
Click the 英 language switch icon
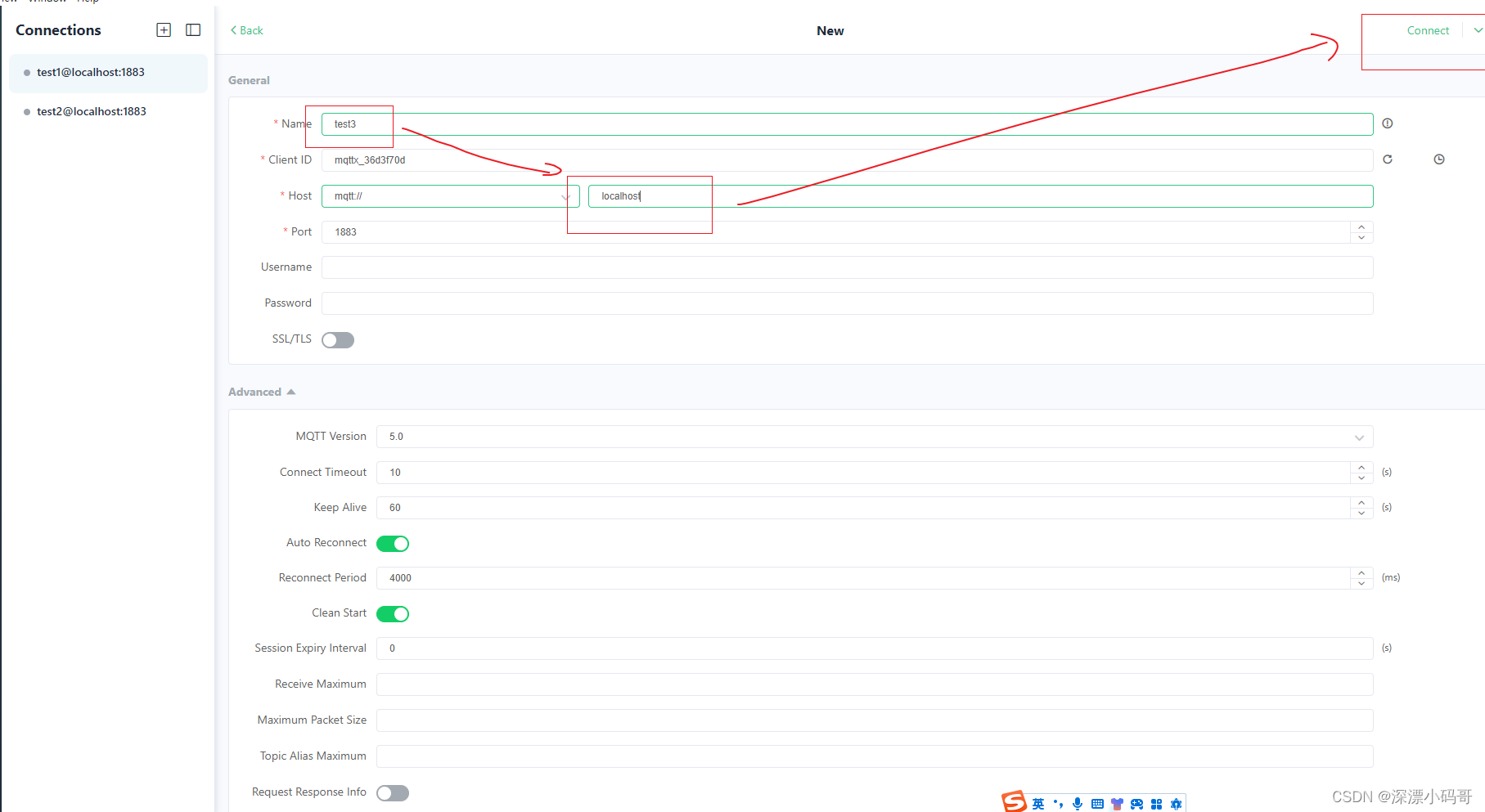pyautogui.click(x=1037, y=803)
